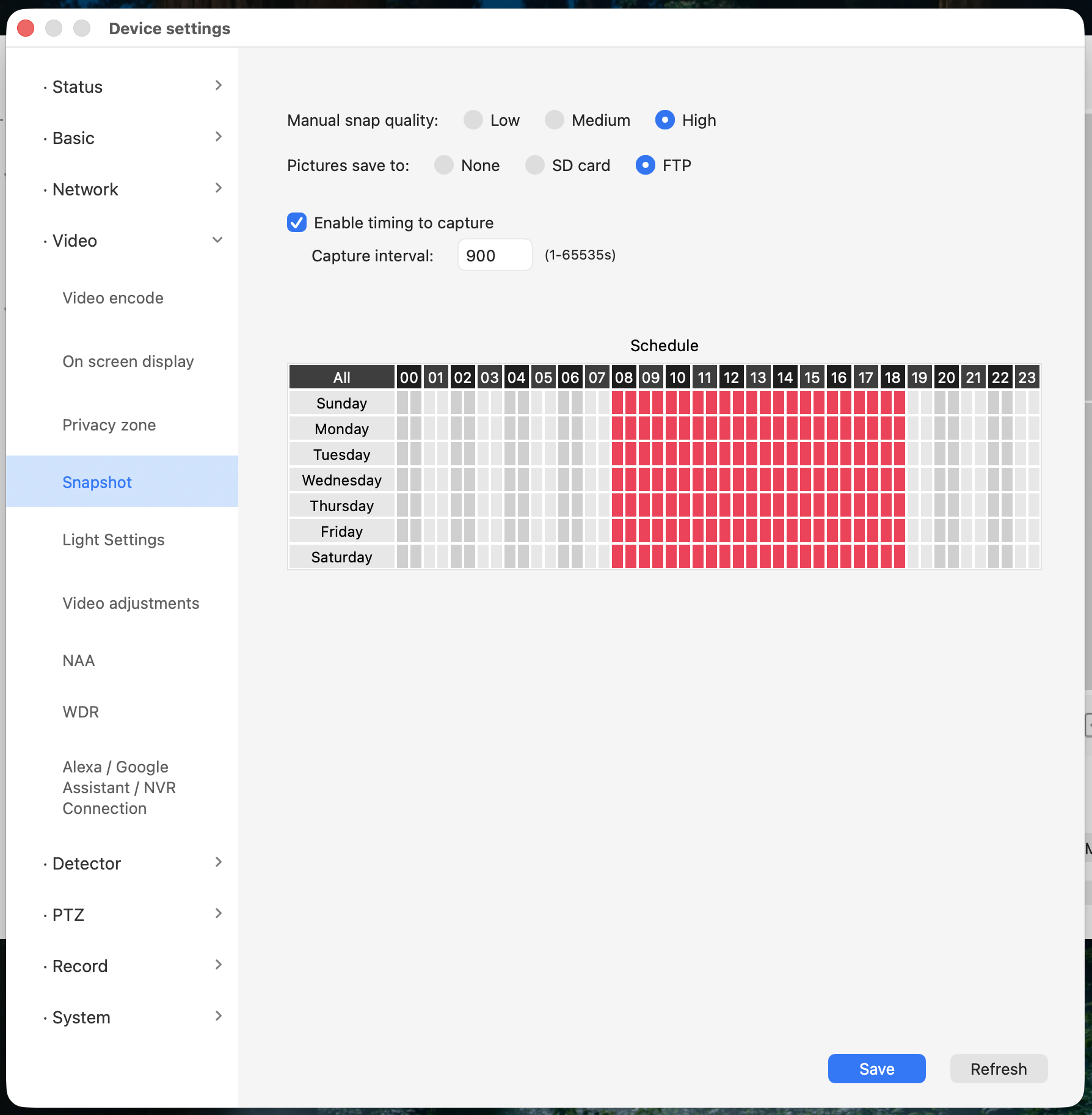Go to Privacy zone settings
This screenshot has width=1092, height=1115.
point(109,425)
